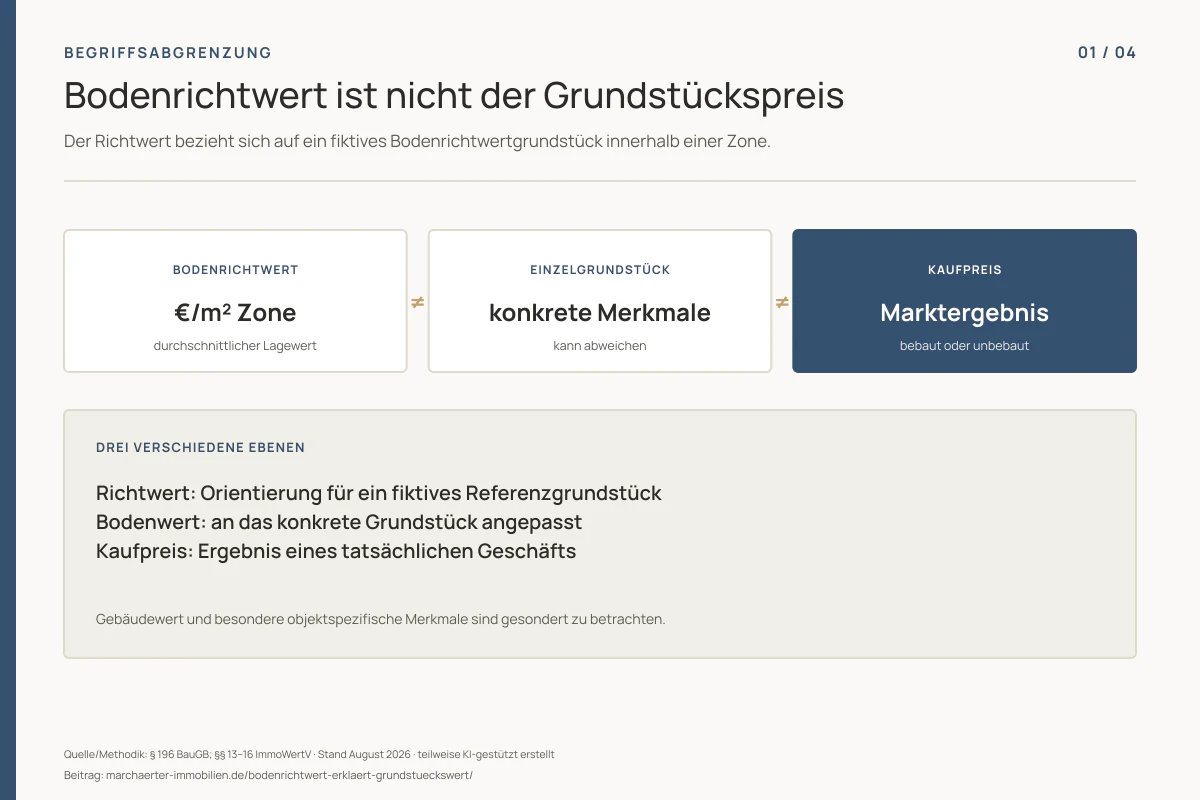Click the BODENRICHTWERT card label

click(x=236, y=270)
